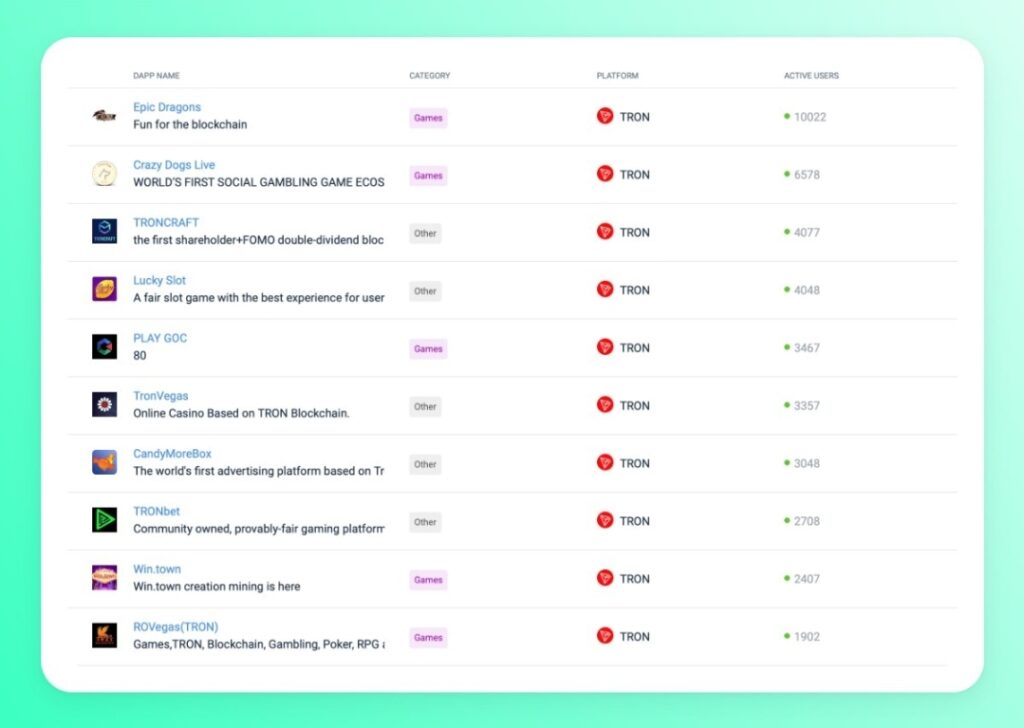Open the TronVegas dapp link

[x=161, y=396]
